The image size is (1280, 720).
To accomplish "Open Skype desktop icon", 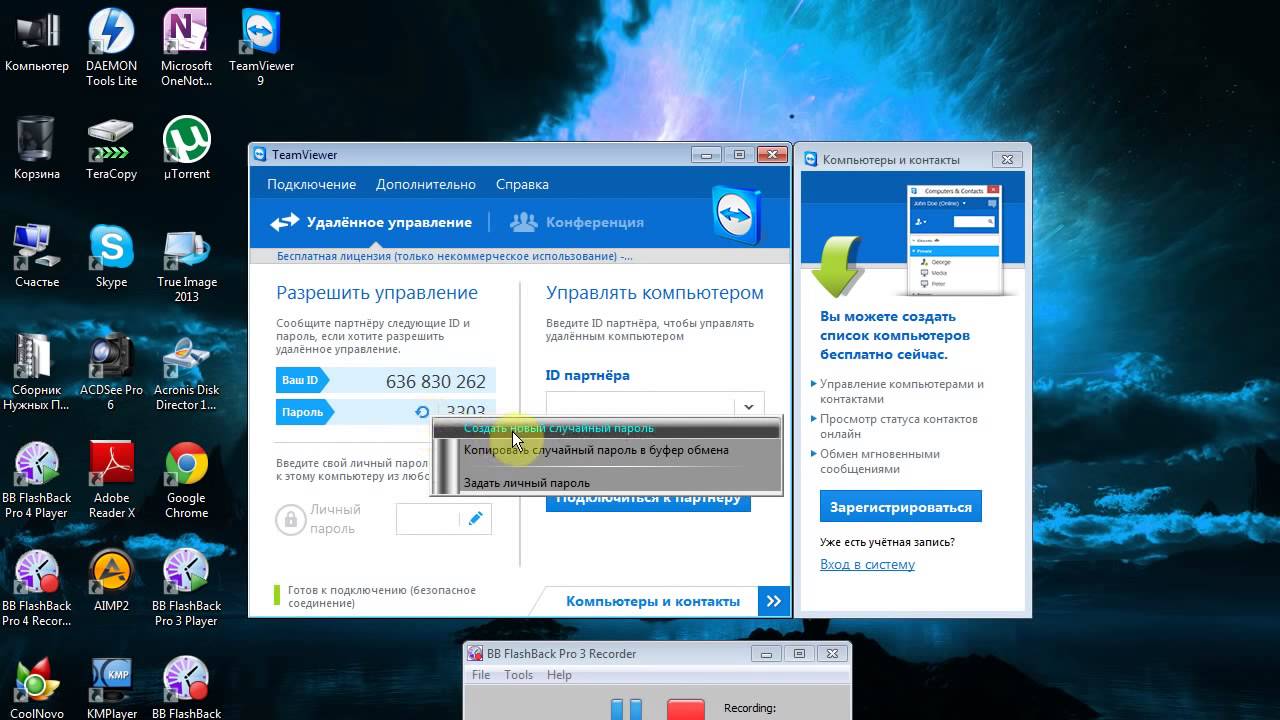I will (x=111, y=256).
